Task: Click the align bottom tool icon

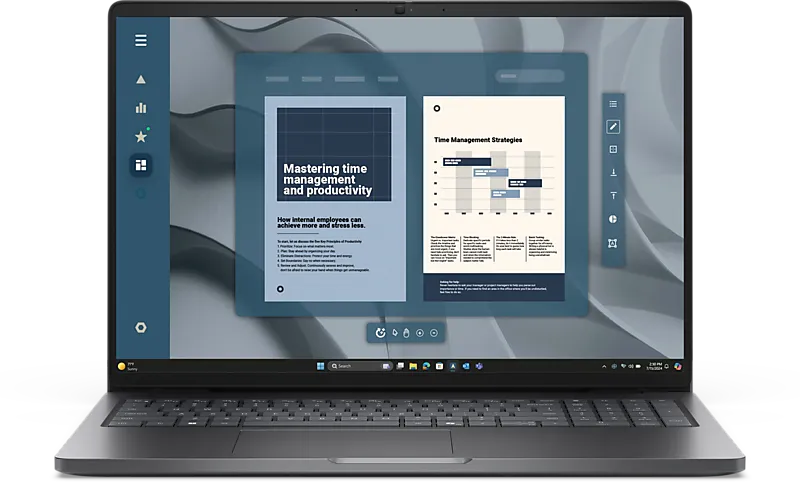Action: pyautogui.click(x=613, y=172)
